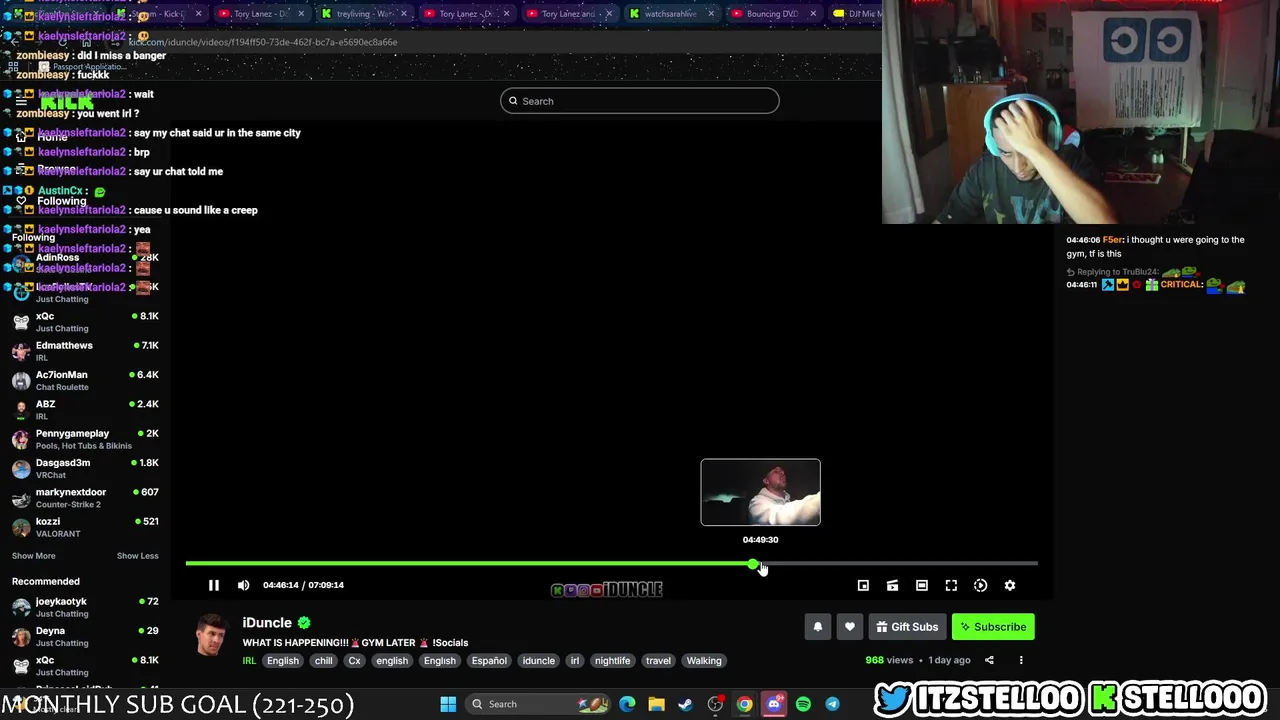Collapse list with Show Less
Screen dimensions: 1280x720
click(x=137, y=556)
